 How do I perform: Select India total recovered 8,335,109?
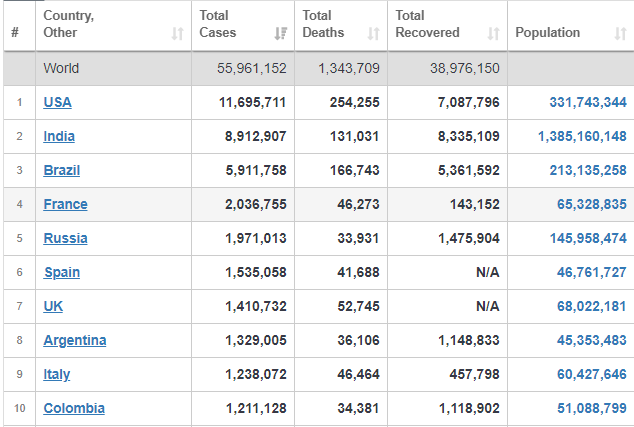(x=469, y=136)
